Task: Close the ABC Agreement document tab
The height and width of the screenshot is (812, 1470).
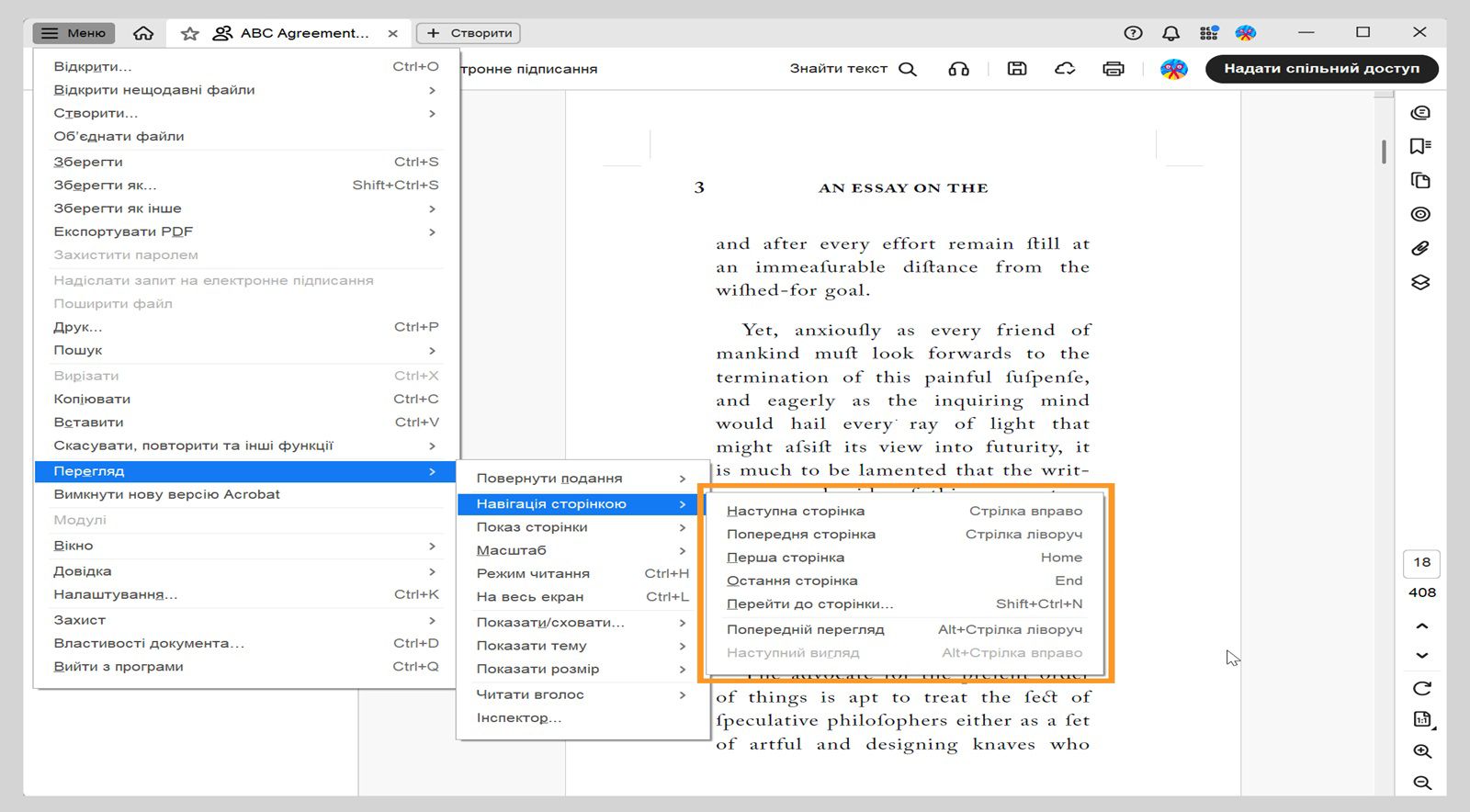Action: pyautogui.click(x=393, y=33)
